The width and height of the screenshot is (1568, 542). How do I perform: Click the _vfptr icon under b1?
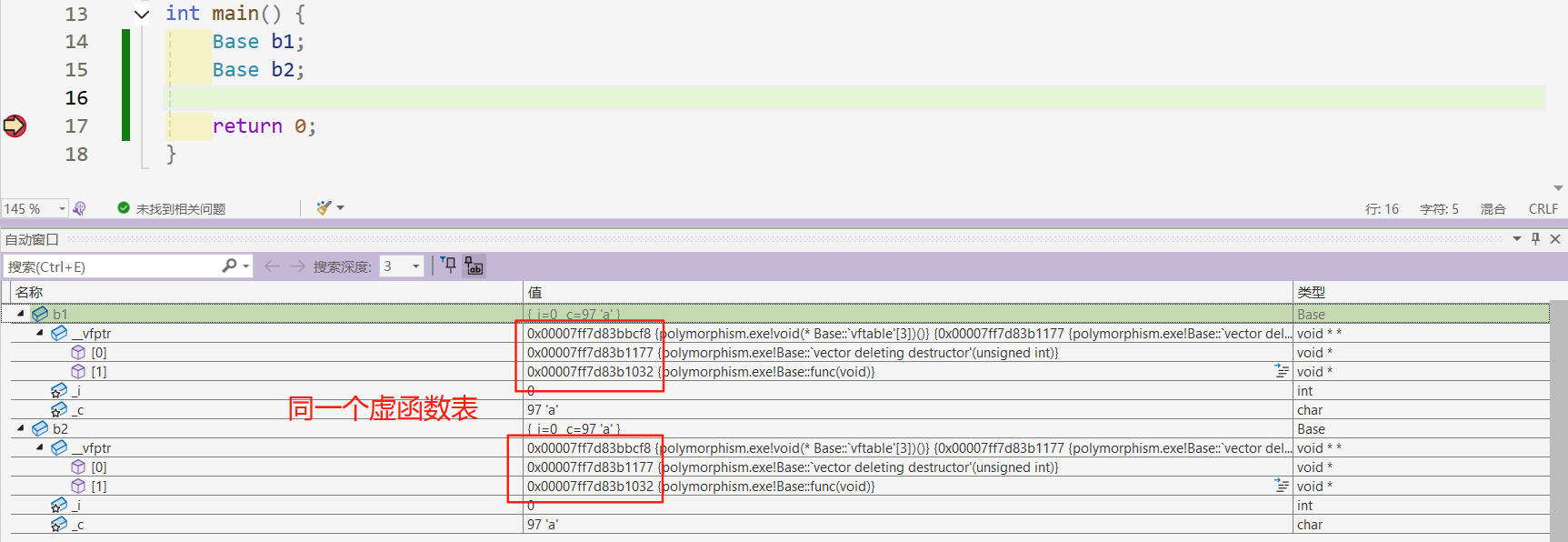59,334
